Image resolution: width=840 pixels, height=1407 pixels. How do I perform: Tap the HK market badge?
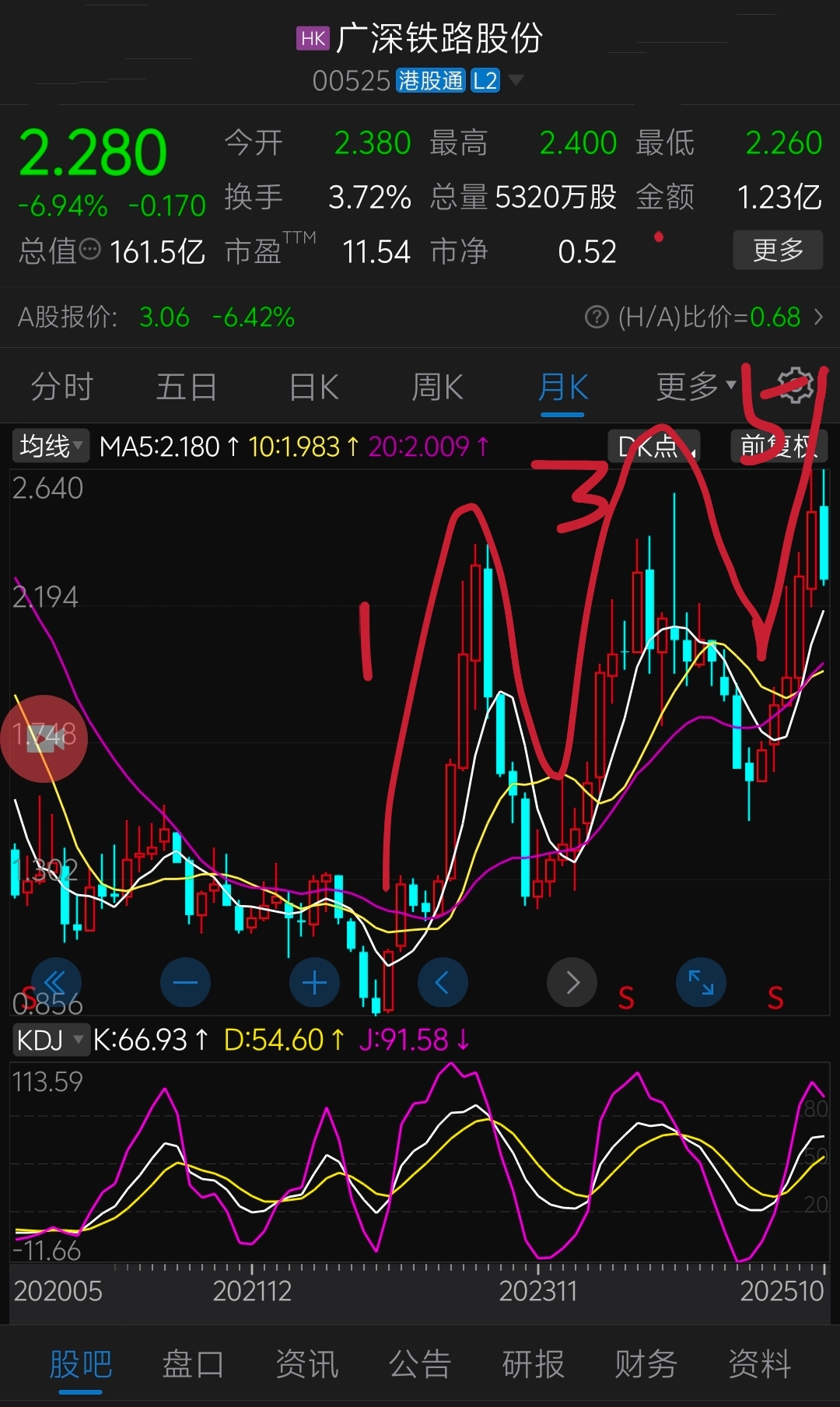pos(313,39)
